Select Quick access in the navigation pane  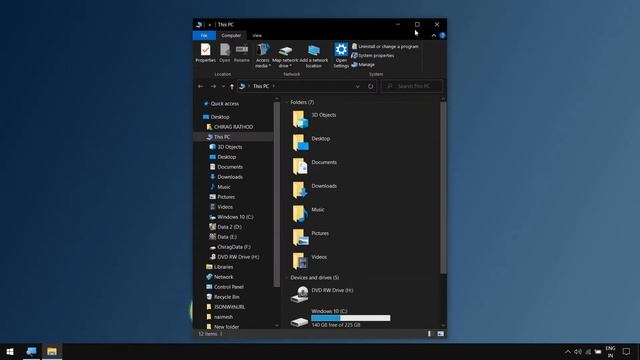coord(221,104)
